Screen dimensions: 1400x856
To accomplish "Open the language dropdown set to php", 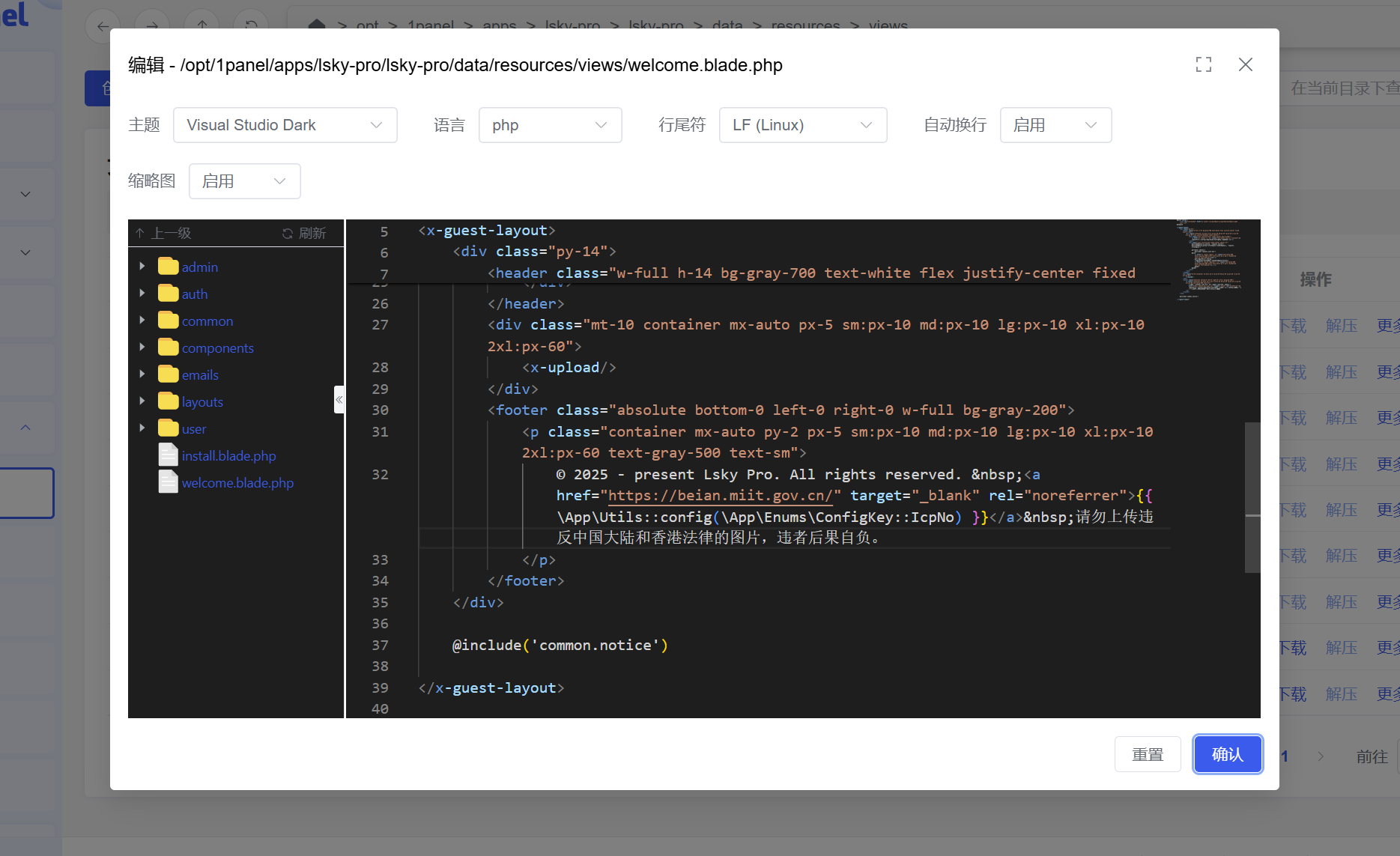I will pos(551,125).
